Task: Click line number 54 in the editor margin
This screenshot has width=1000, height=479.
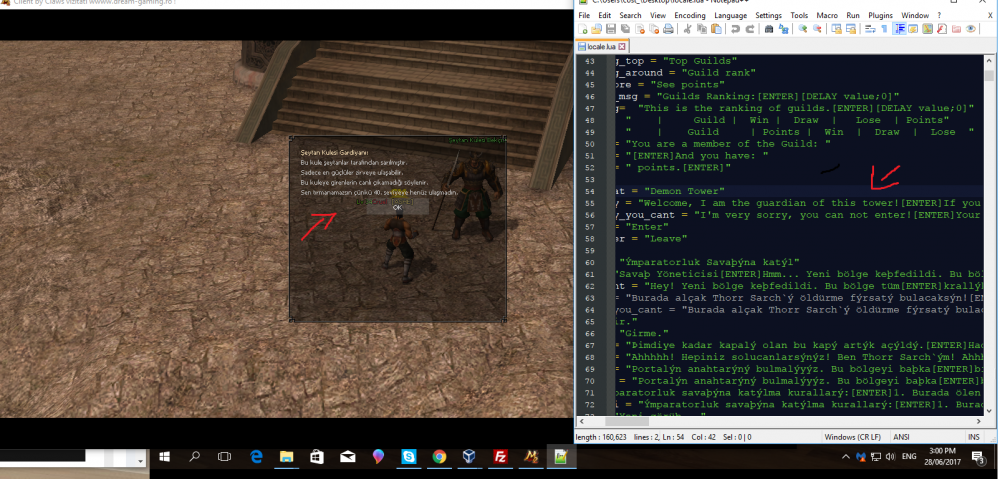Action: point(589,191)
